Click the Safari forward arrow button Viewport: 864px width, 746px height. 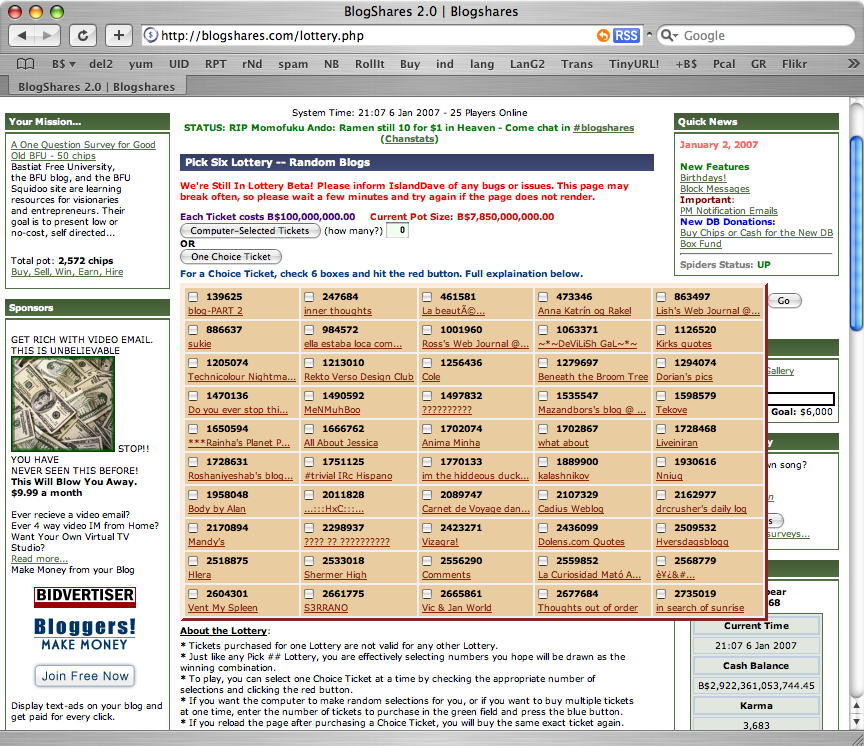point(48,36)
